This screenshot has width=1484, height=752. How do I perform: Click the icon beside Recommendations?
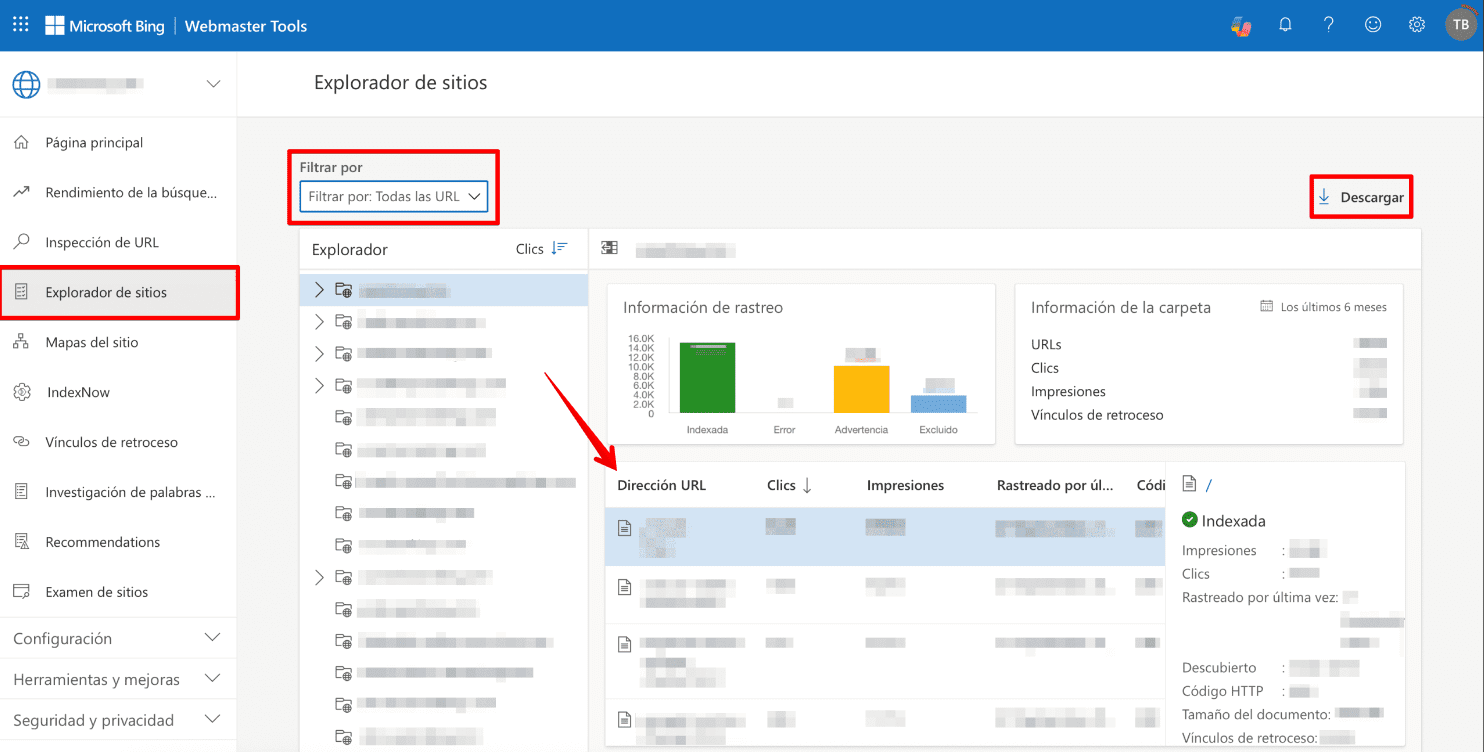coord(21,542)
